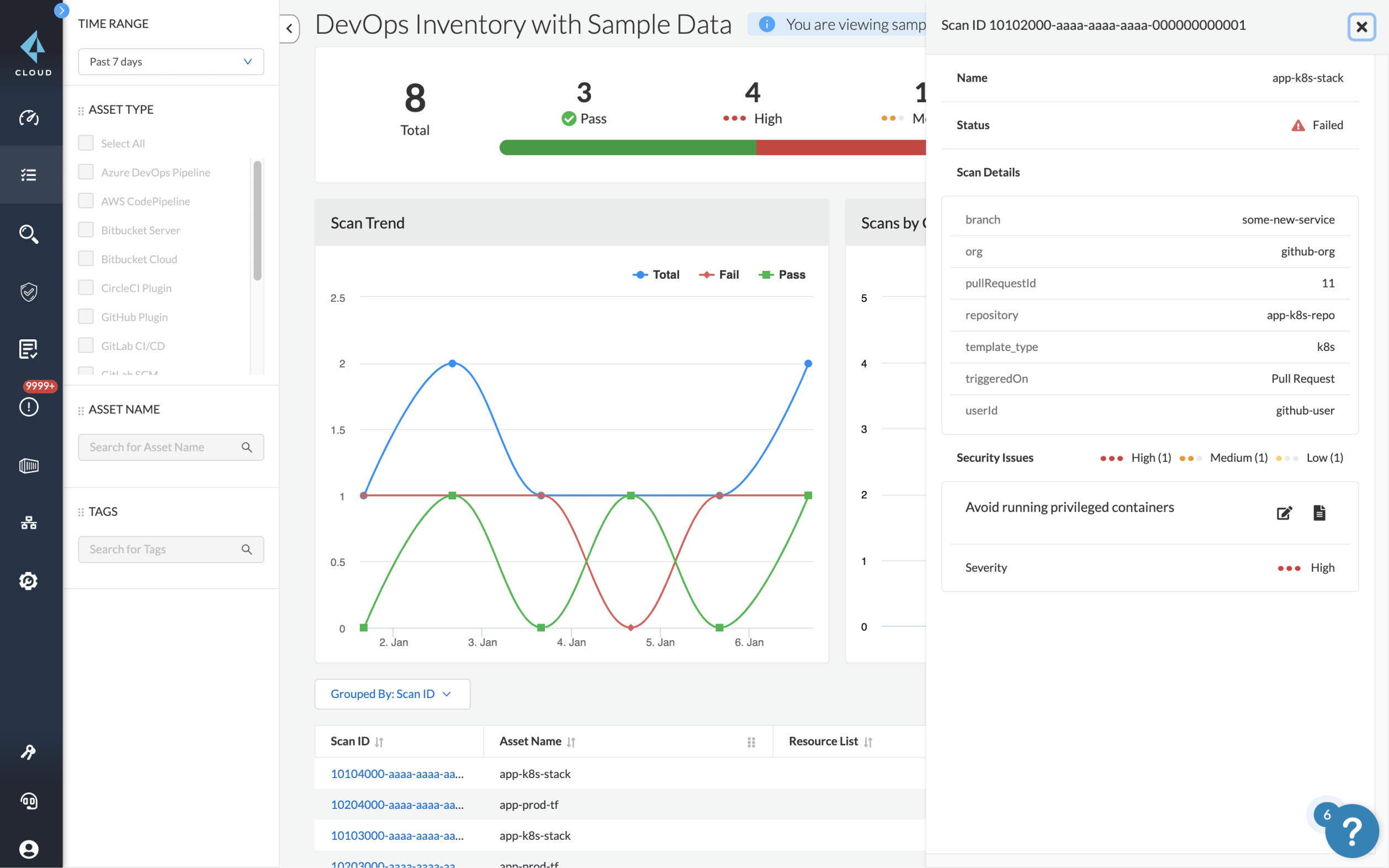Click scan ID 10104000-aaaa-aaaa-aa link
The height and width of the screenshot is (868, 1389).
click(397, 773)
